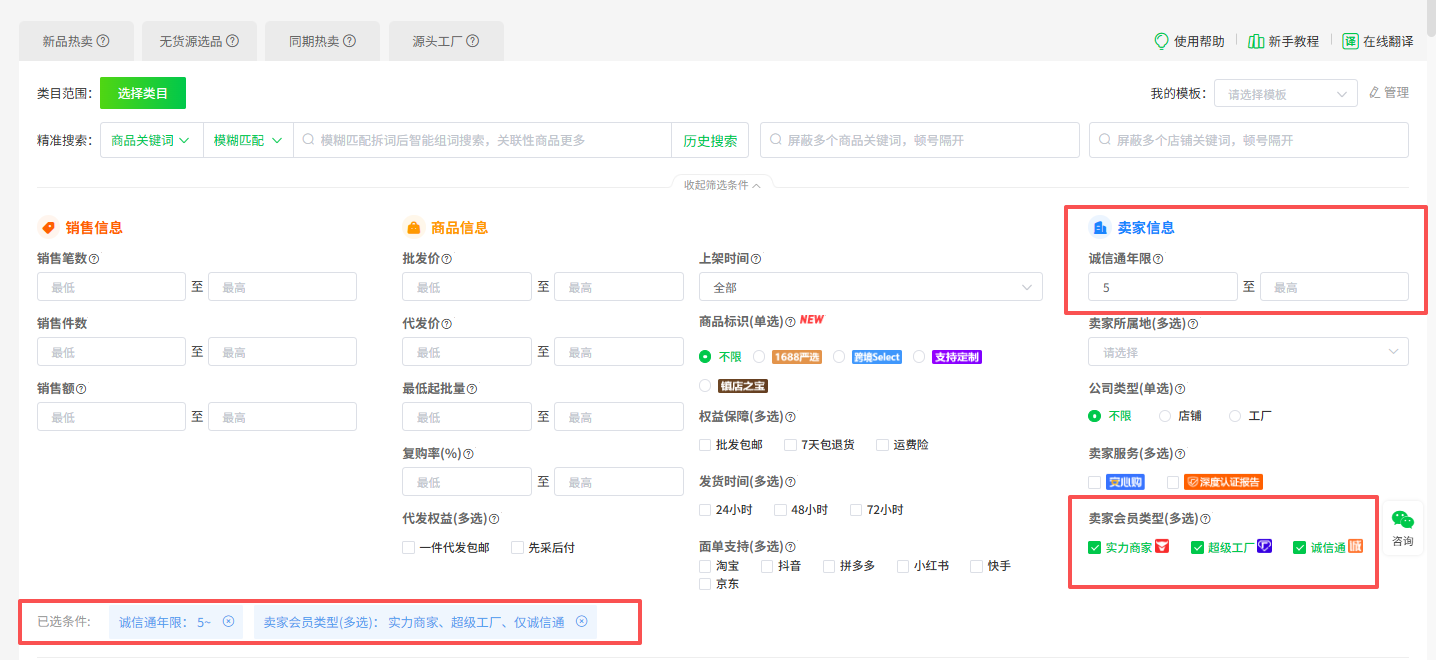
Task: Remove the 诚信通年限 selected filter tag
Action: point(228,622)
